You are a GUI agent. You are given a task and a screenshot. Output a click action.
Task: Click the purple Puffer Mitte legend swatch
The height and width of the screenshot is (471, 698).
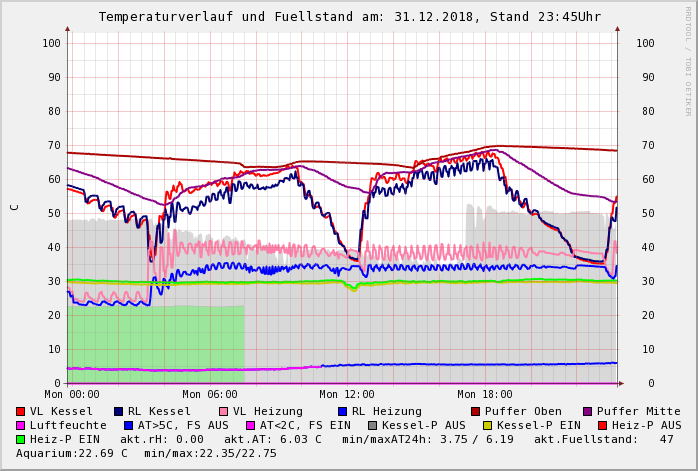[x=588, y=411]
